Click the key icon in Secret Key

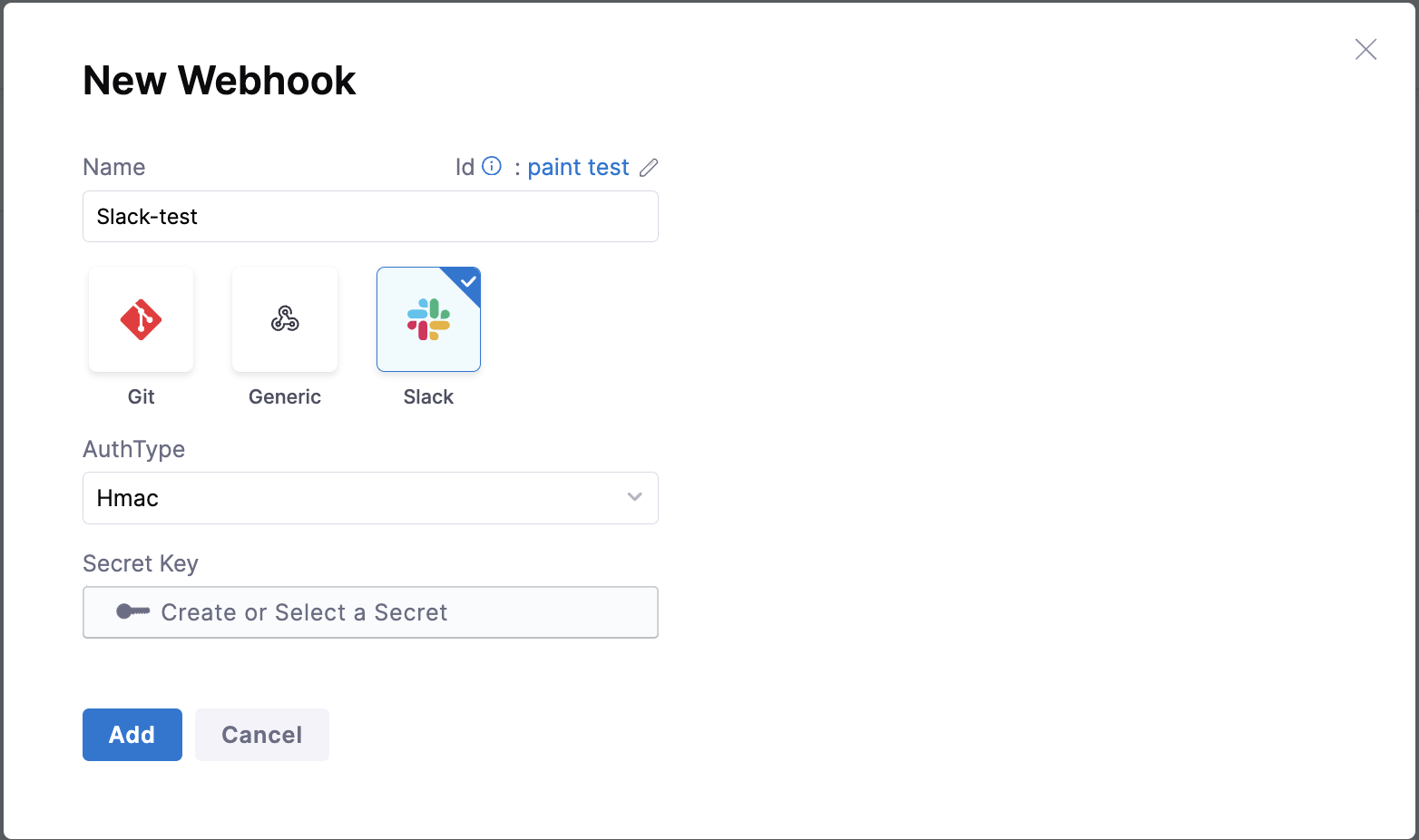pos(132,612)
